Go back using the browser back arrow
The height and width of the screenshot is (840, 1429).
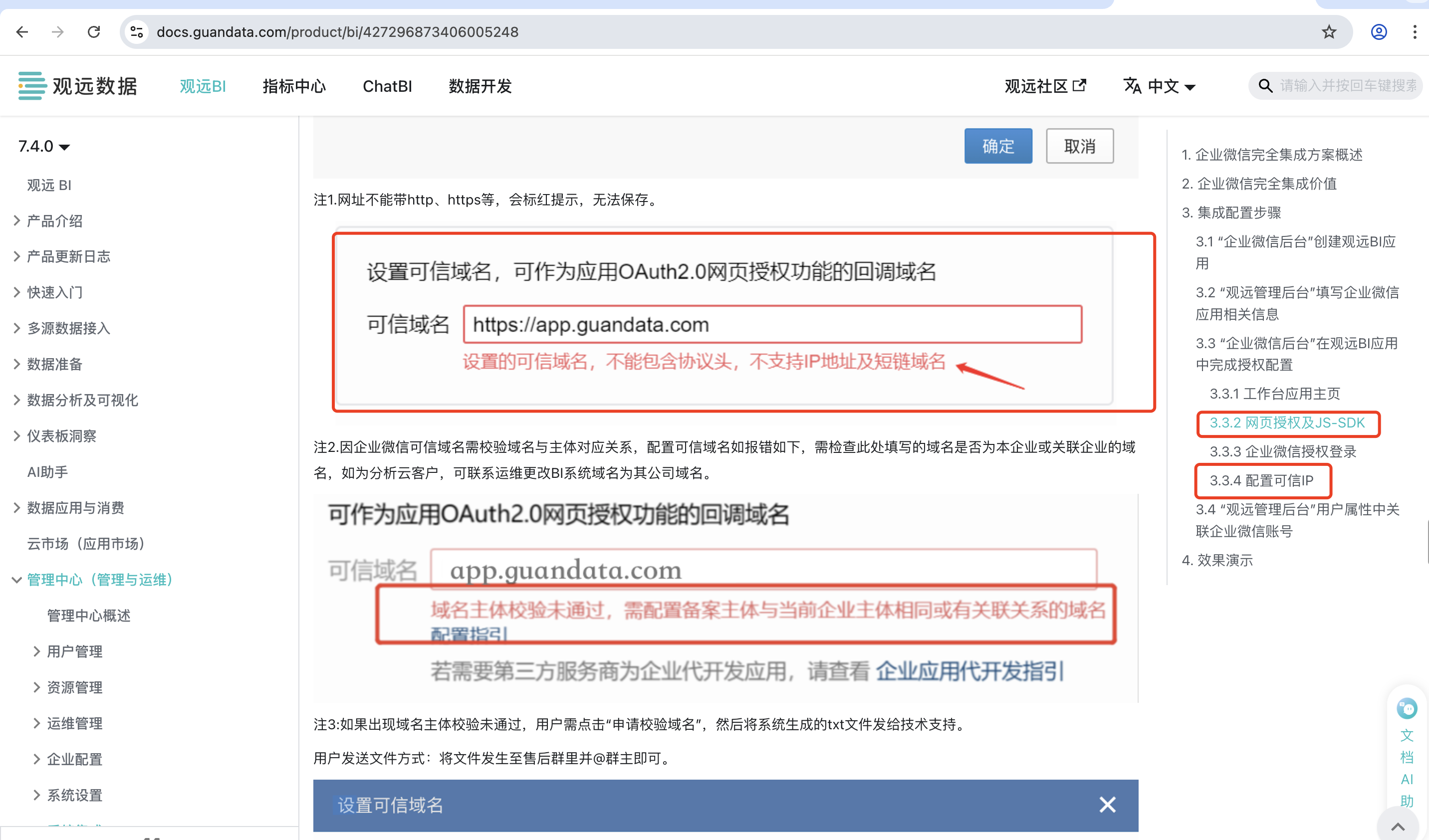(x=22, y=32)
